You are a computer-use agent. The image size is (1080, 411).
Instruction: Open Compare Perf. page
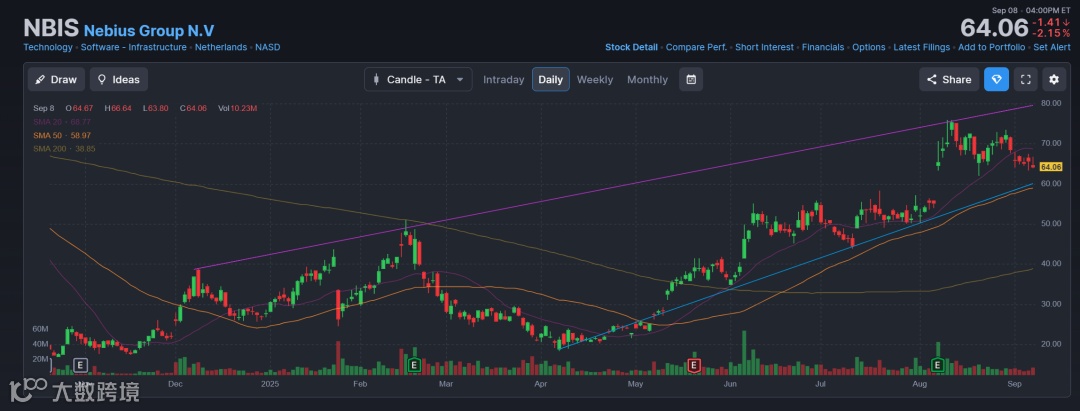tap(696, 48)
